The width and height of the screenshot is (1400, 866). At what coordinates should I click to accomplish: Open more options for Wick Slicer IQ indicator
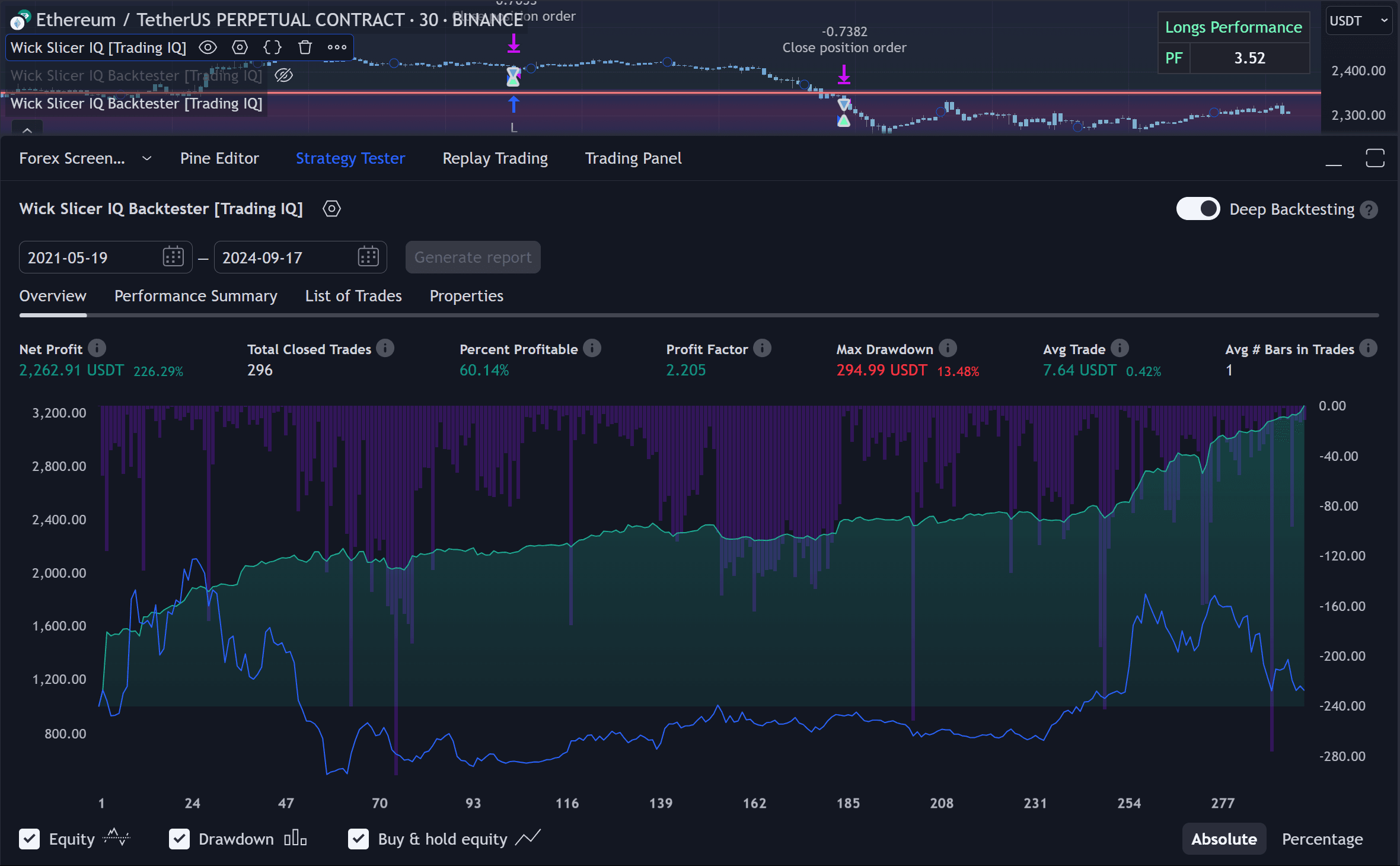coord(337,47)
